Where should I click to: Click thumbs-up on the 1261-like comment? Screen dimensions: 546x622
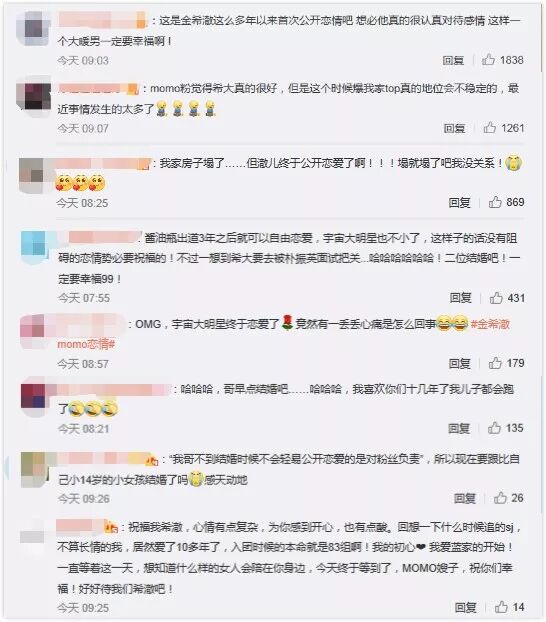(x=490, y=128)
